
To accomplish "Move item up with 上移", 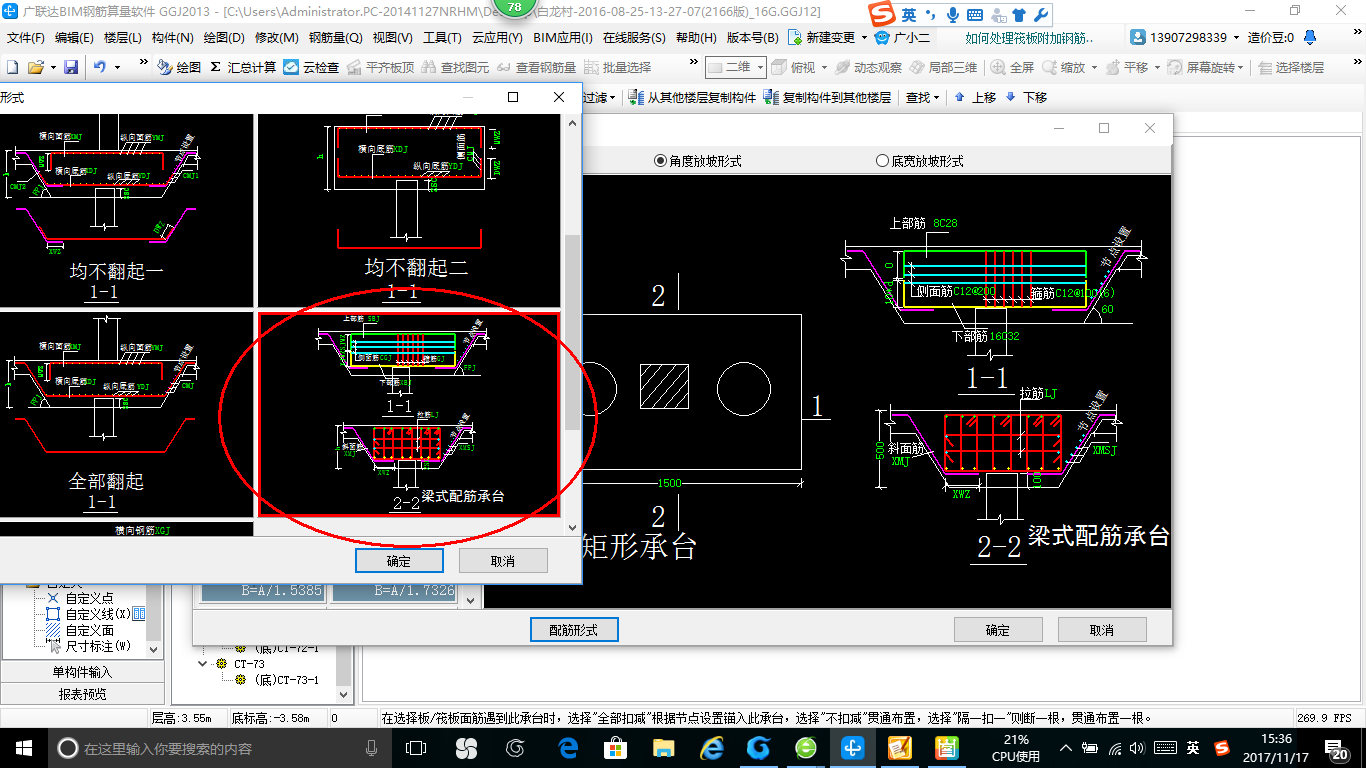I will pyautogui.click(x=975, y=97).
